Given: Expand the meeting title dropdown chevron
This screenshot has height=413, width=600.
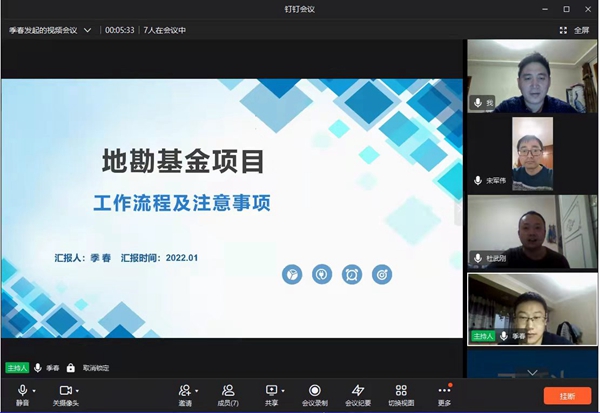Looking at the screenshot, I should 88,30.
